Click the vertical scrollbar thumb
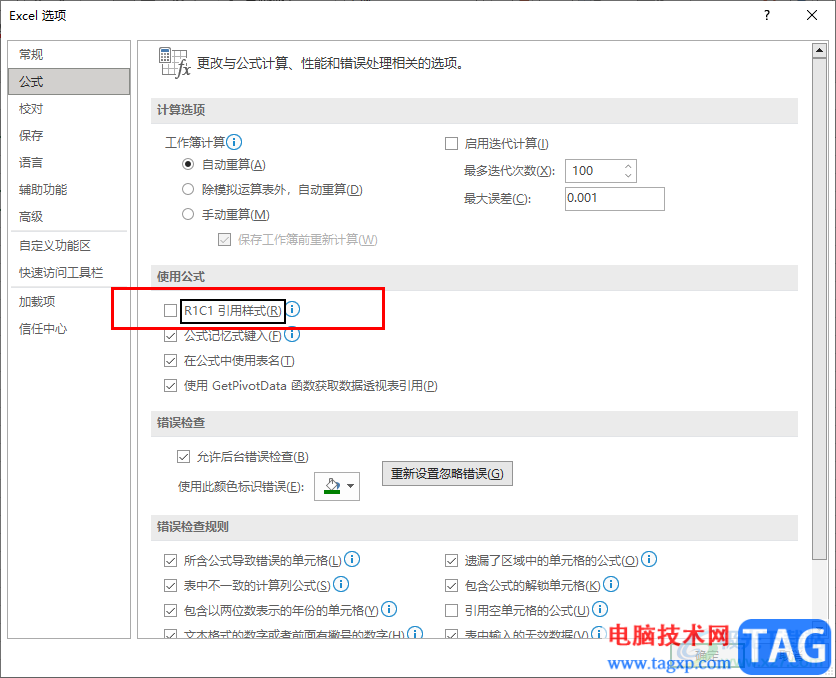 pos(819,309)
